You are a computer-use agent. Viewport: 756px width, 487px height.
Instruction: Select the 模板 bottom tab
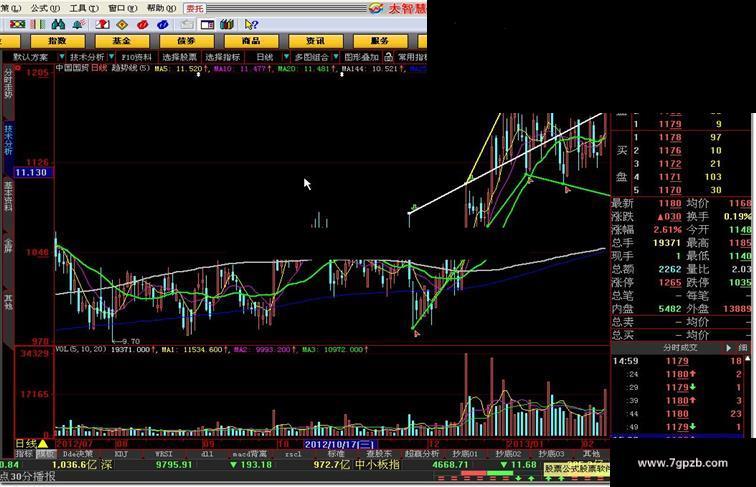(46, 454)
